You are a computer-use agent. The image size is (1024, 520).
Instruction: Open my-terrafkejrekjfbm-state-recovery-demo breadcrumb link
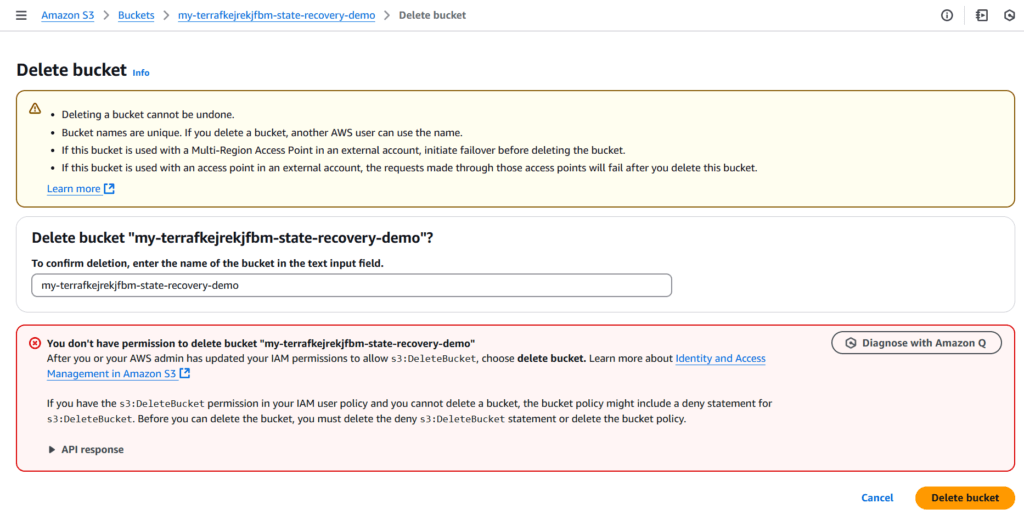276,15
